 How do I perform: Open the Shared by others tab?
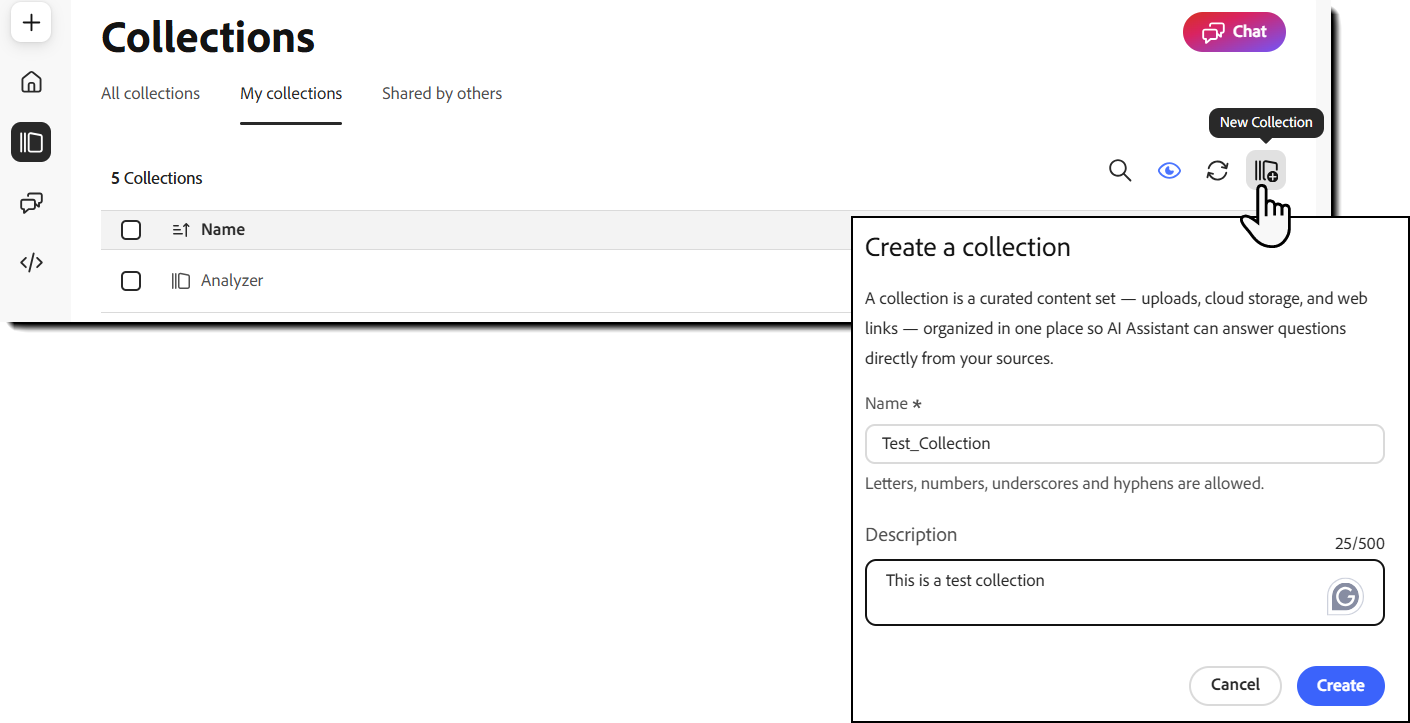pyautogui.click(x=442, y=93)
